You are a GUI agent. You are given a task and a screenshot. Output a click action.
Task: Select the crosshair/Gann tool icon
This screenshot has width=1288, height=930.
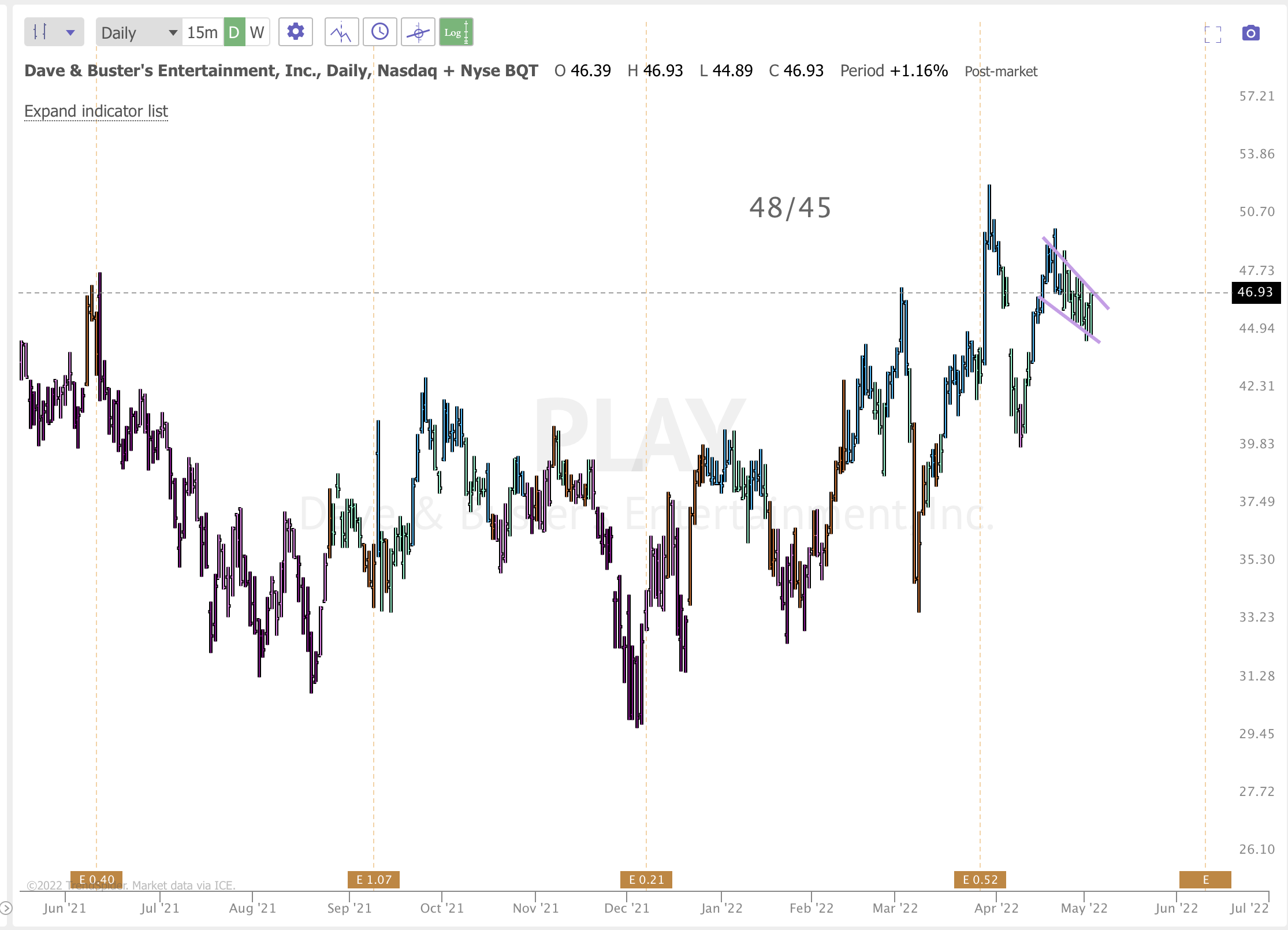pos(418,32)
